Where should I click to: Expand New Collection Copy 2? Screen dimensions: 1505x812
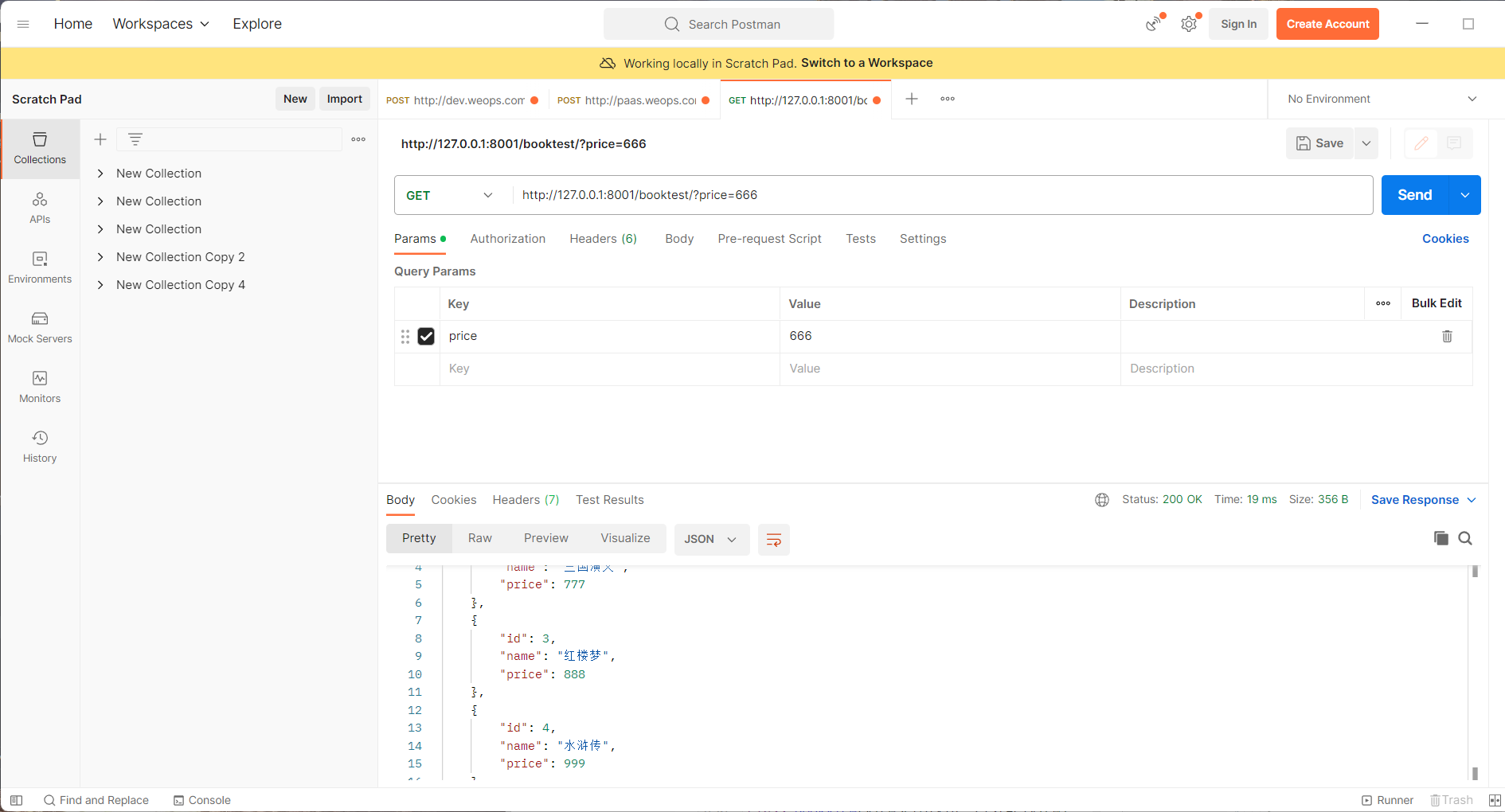click(x=100, y=257)
